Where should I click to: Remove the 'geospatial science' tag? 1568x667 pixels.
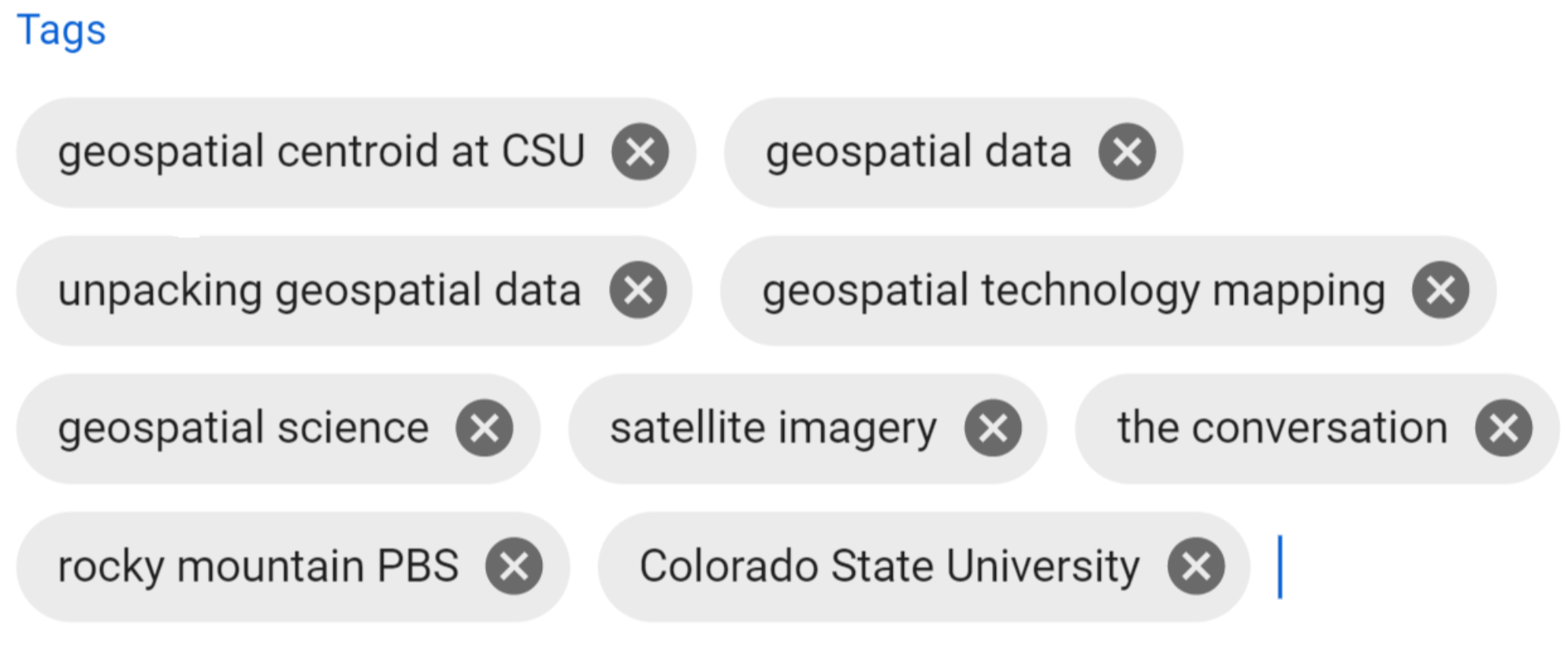(484, 428)
